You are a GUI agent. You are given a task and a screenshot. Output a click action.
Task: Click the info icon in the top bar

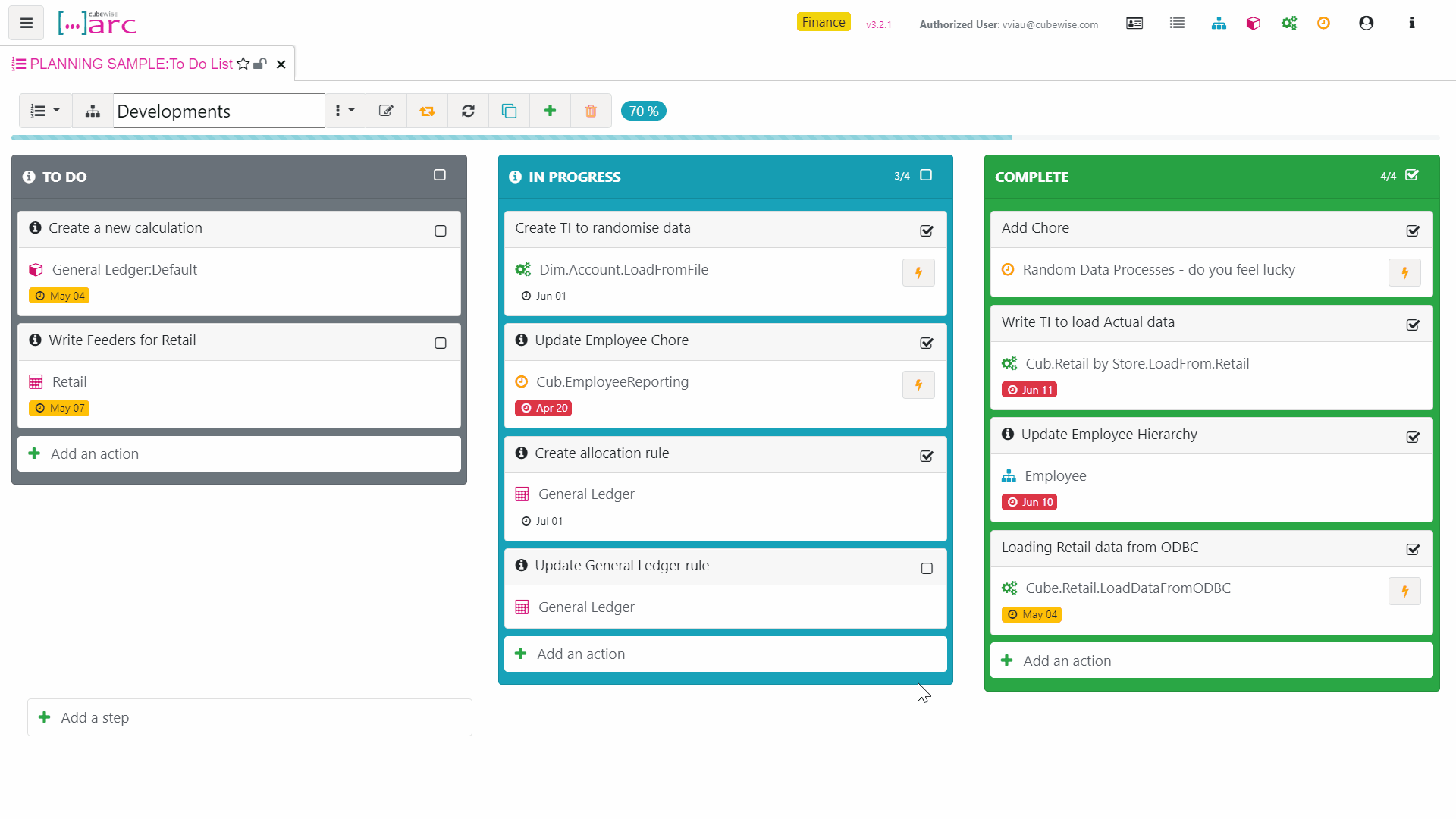pos(1412,24)
